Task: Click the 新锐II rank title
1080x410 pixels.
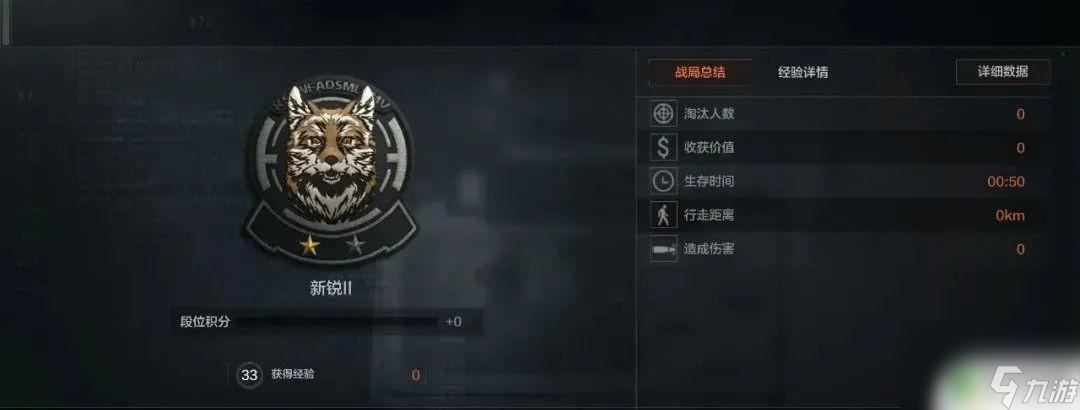Action: tap(331, 289)
